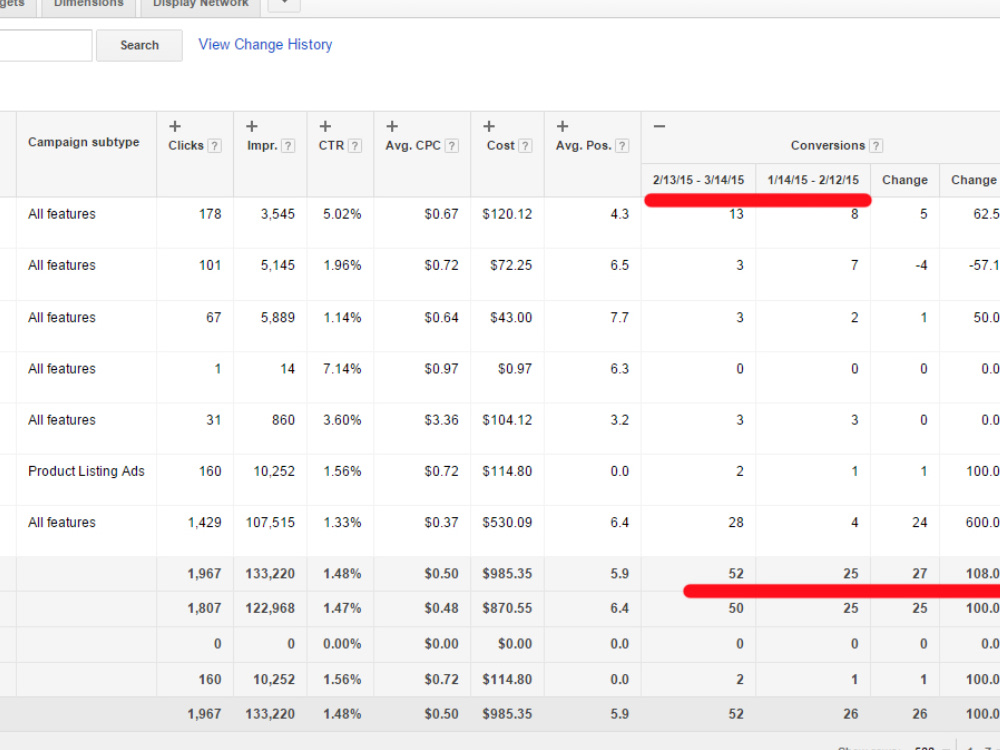
Task: Open Impr. column help question mark
Action: 288,146
